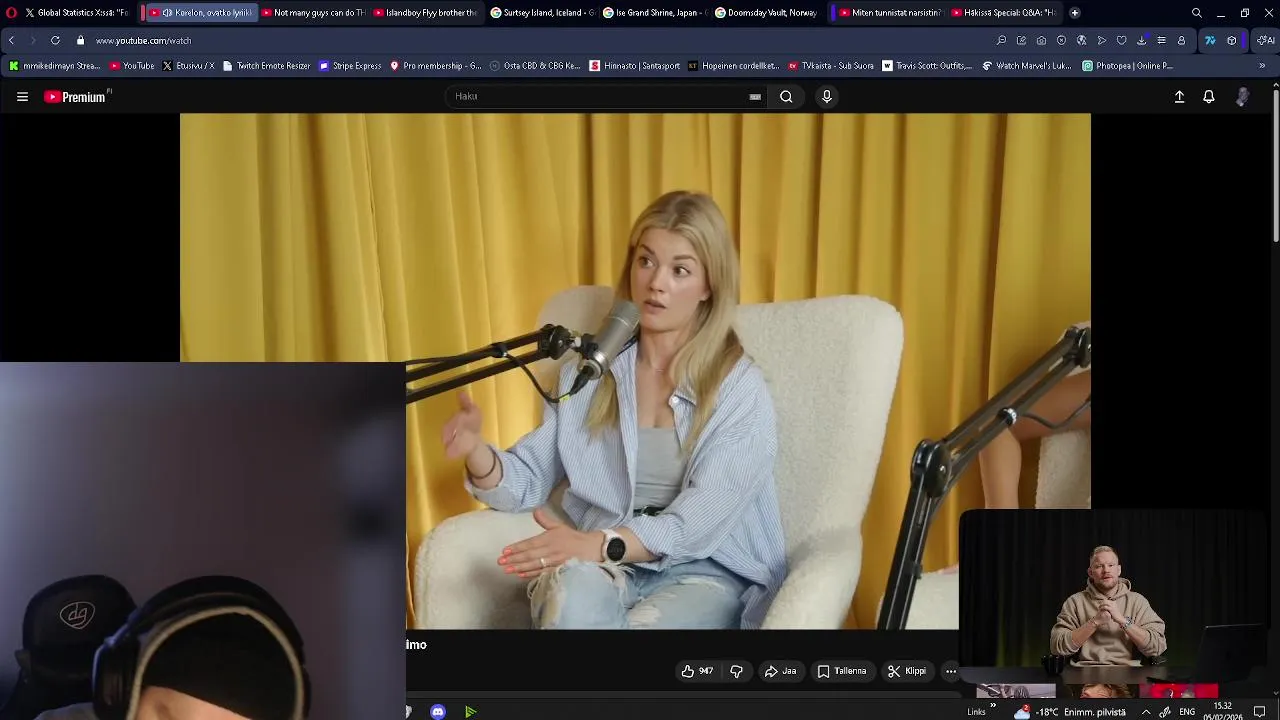
Task: Go back to the previous page
Action: coord(11,40)
